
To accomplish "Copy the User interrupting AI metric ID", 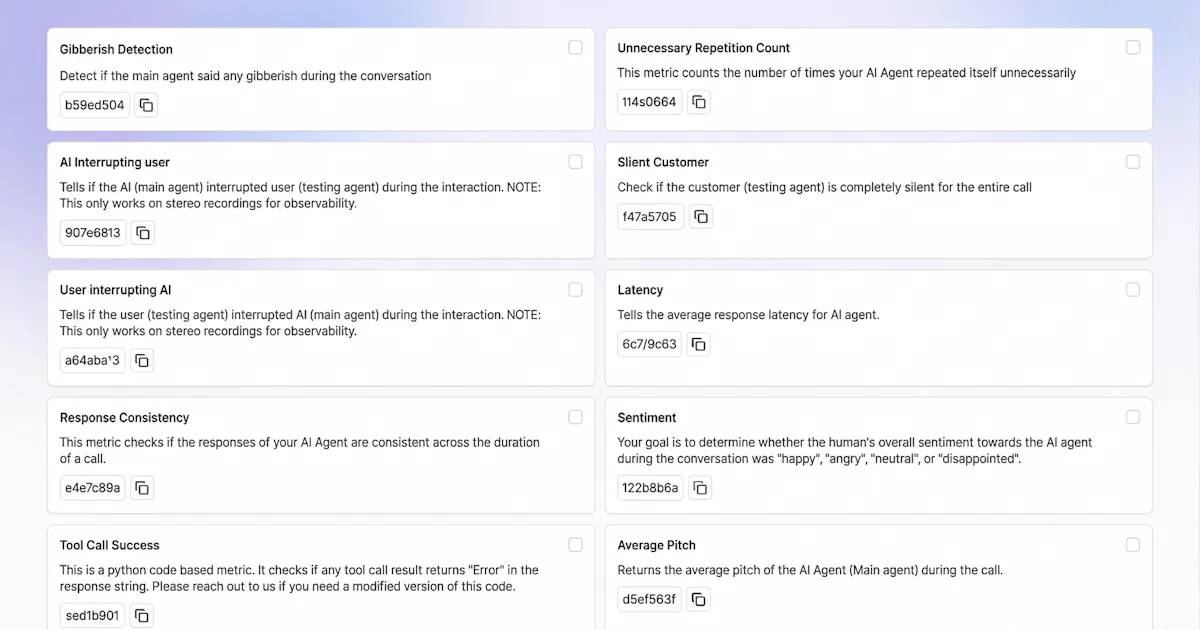I will [x=141, y=360].
